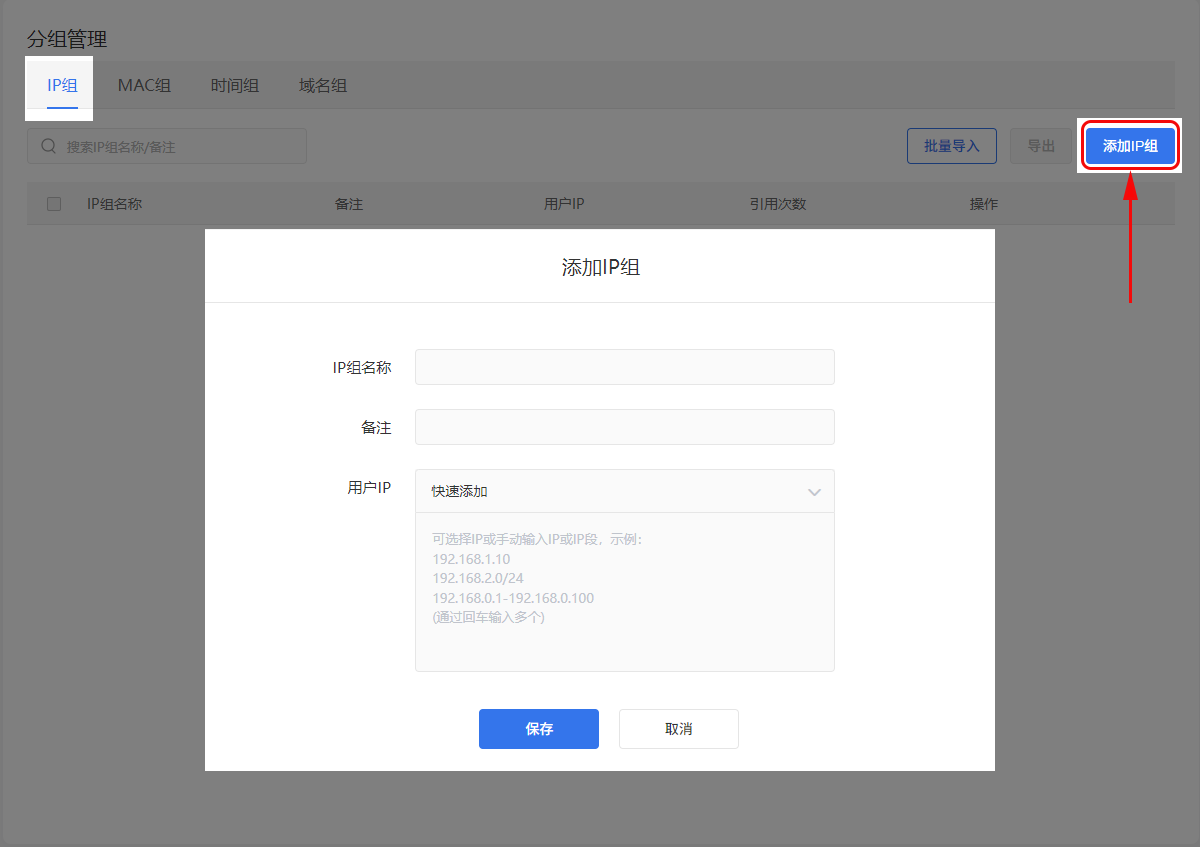The image size is (1200, 847).
Task: Click the search magnifier icon
Action: (48, 146)
